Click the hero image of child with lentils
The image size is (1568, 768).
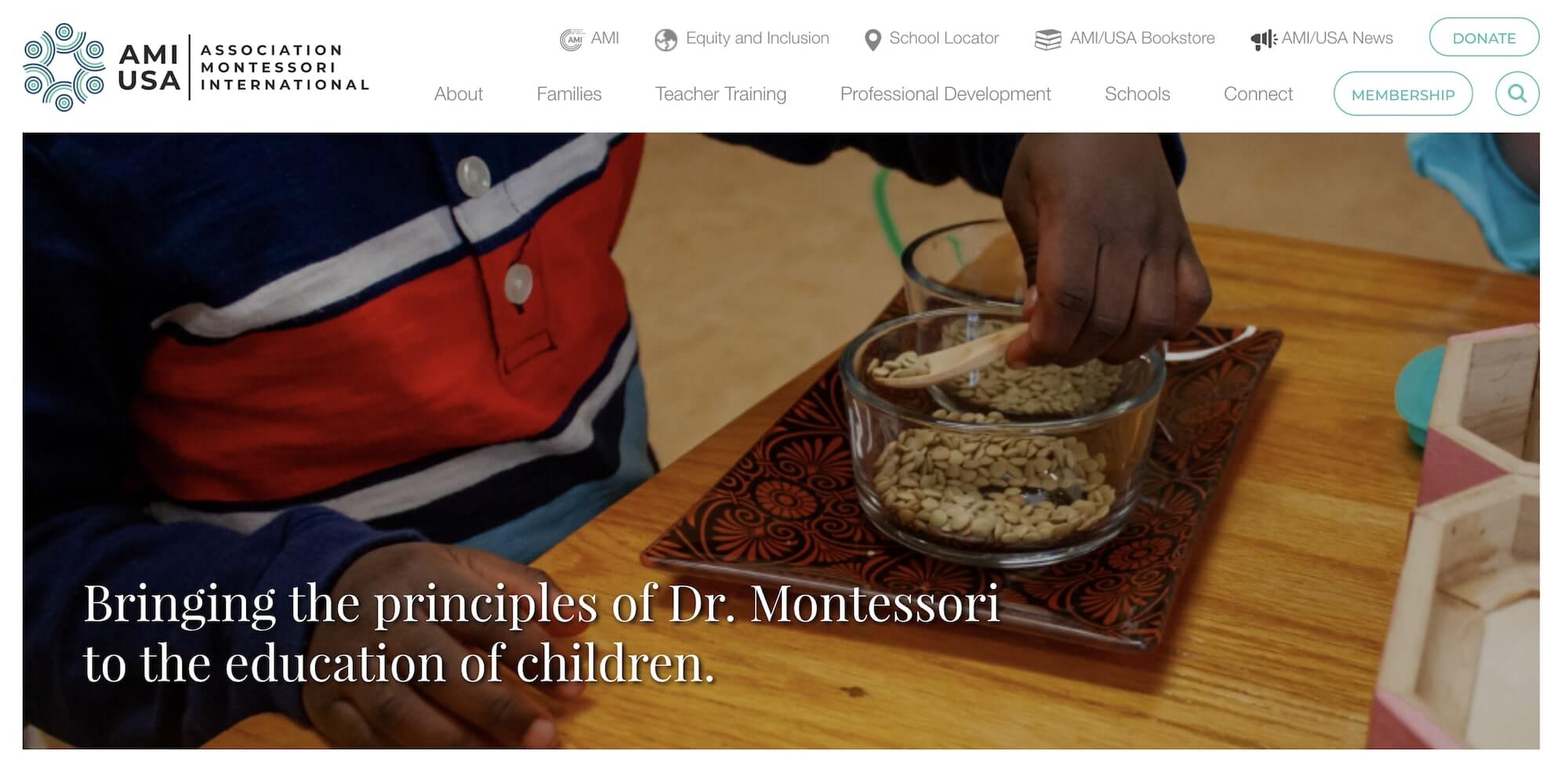(781, 440)
